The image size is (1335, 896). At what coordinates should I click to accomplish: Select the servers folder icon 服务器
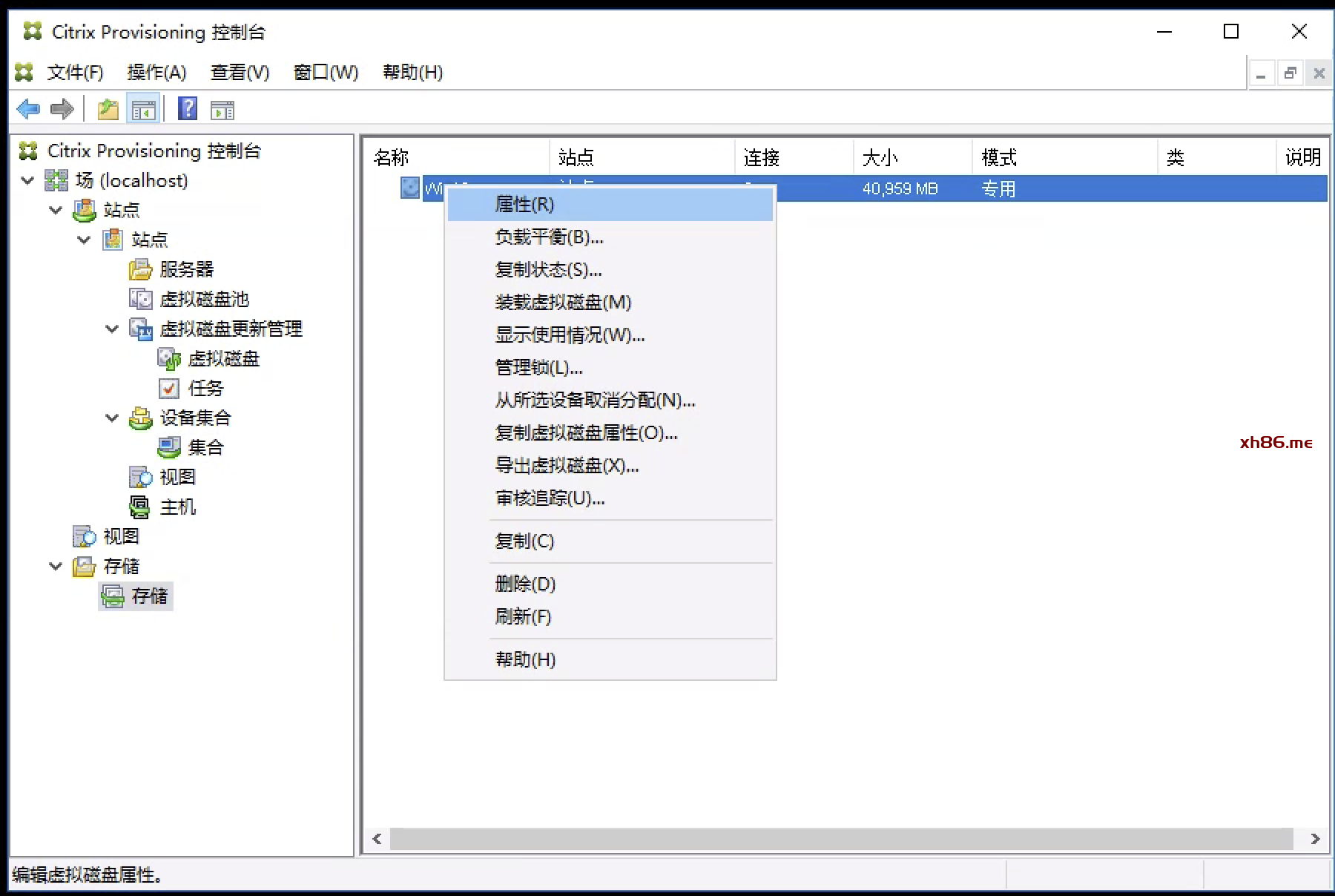pos(140,269)
